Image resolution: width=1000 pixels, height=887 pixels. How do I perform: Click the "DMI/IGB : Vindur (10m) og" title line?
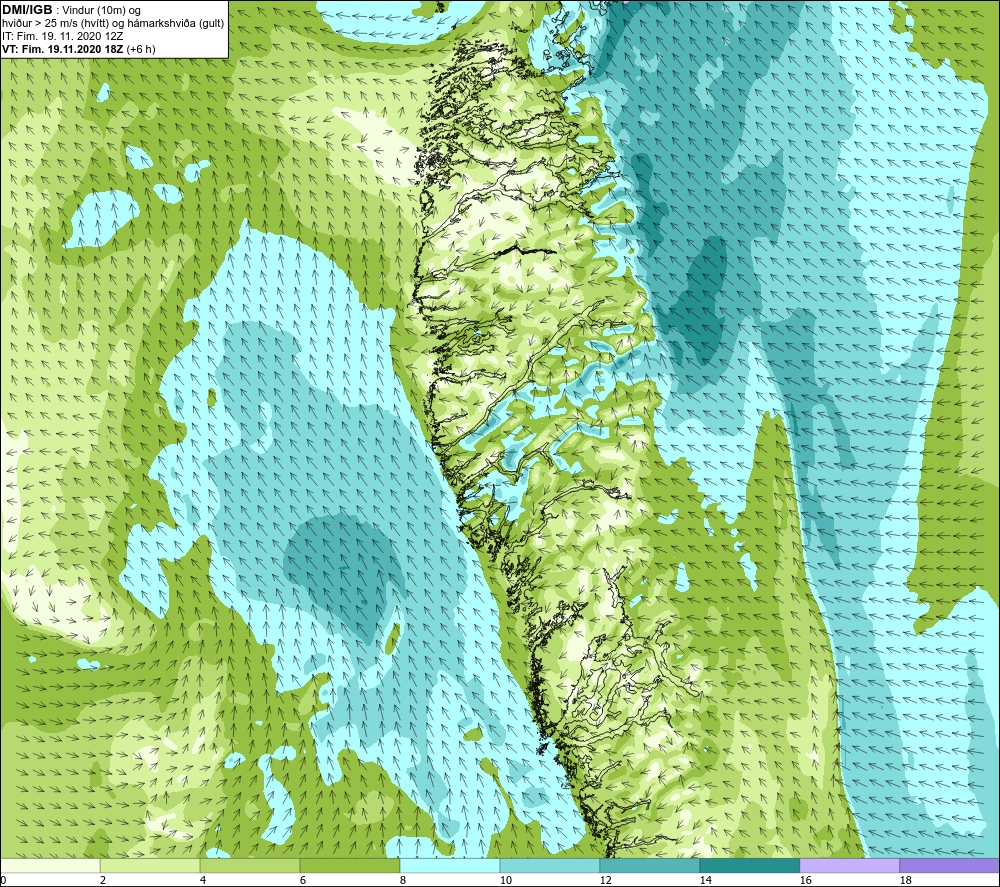click(72, 11)
